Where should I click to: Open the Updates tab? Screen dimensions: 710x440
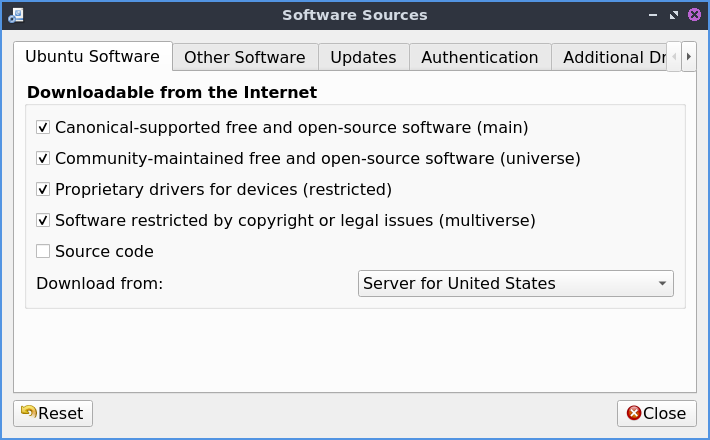click(363, 57)
